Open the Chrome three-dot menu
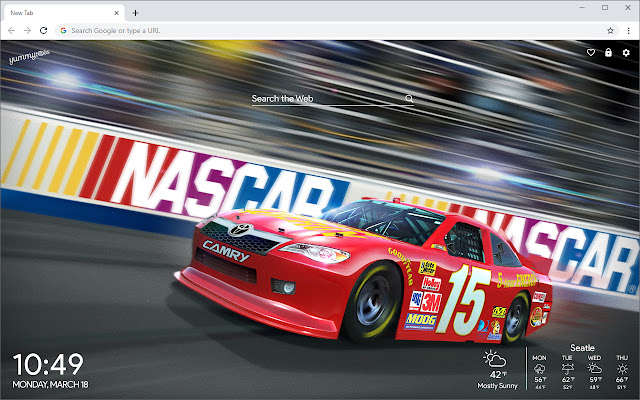640x400 pixels. pos(629,31)
